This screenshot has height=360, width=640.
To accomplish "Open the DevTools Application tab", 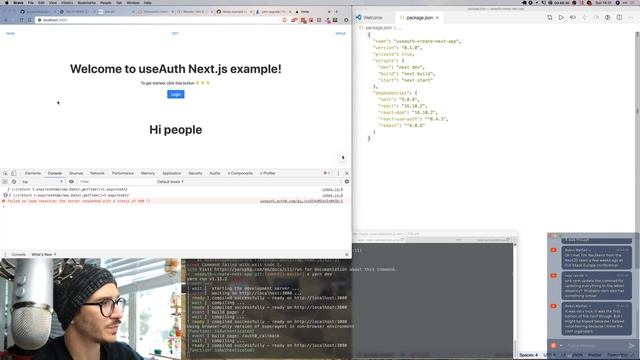I will 171,173.
